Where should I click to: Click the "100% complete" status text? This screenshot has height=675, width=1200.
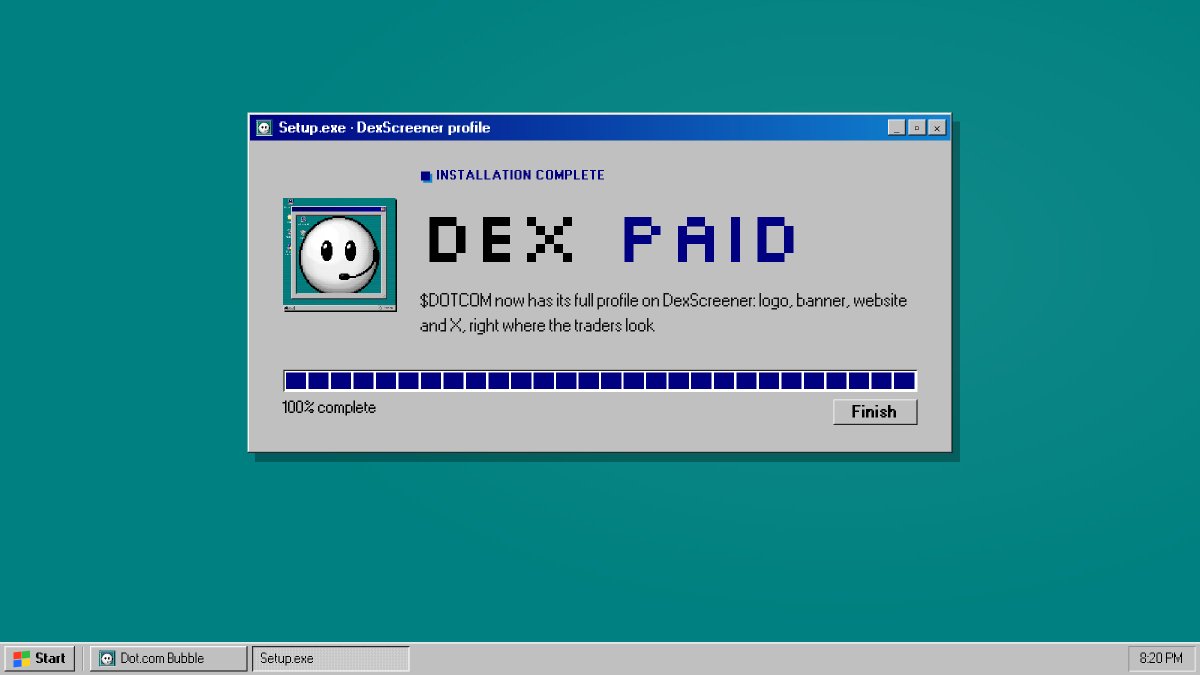[329, 408]
